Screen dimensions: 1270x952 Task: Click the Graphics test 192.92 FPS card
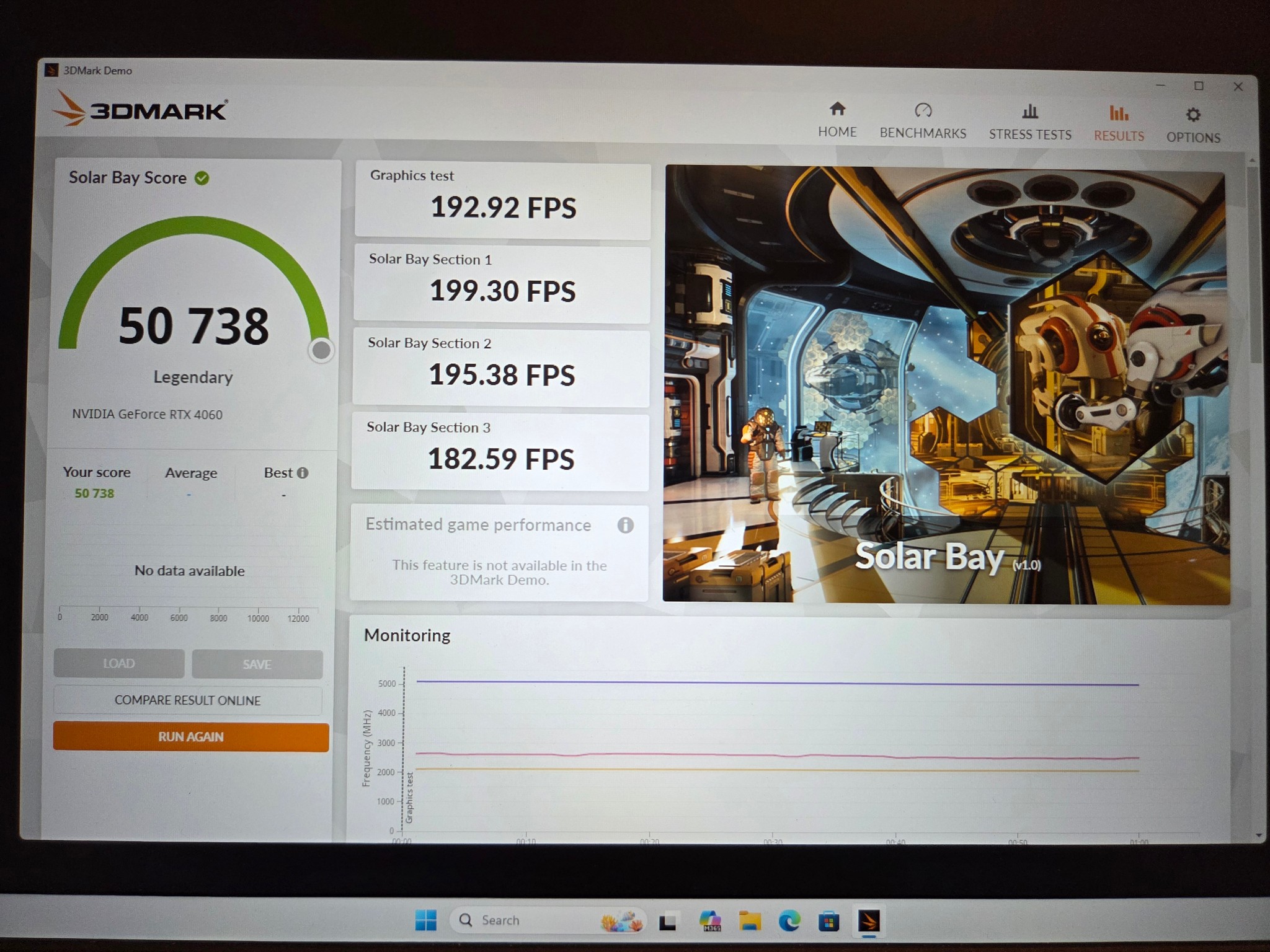click(x=503, y=201)
